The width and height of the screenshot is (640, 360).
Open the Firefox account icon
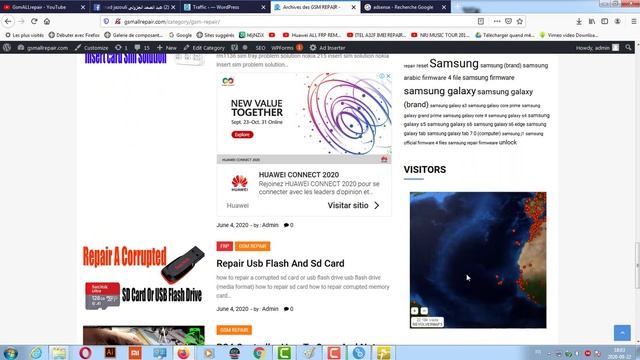tap(618, 21)
